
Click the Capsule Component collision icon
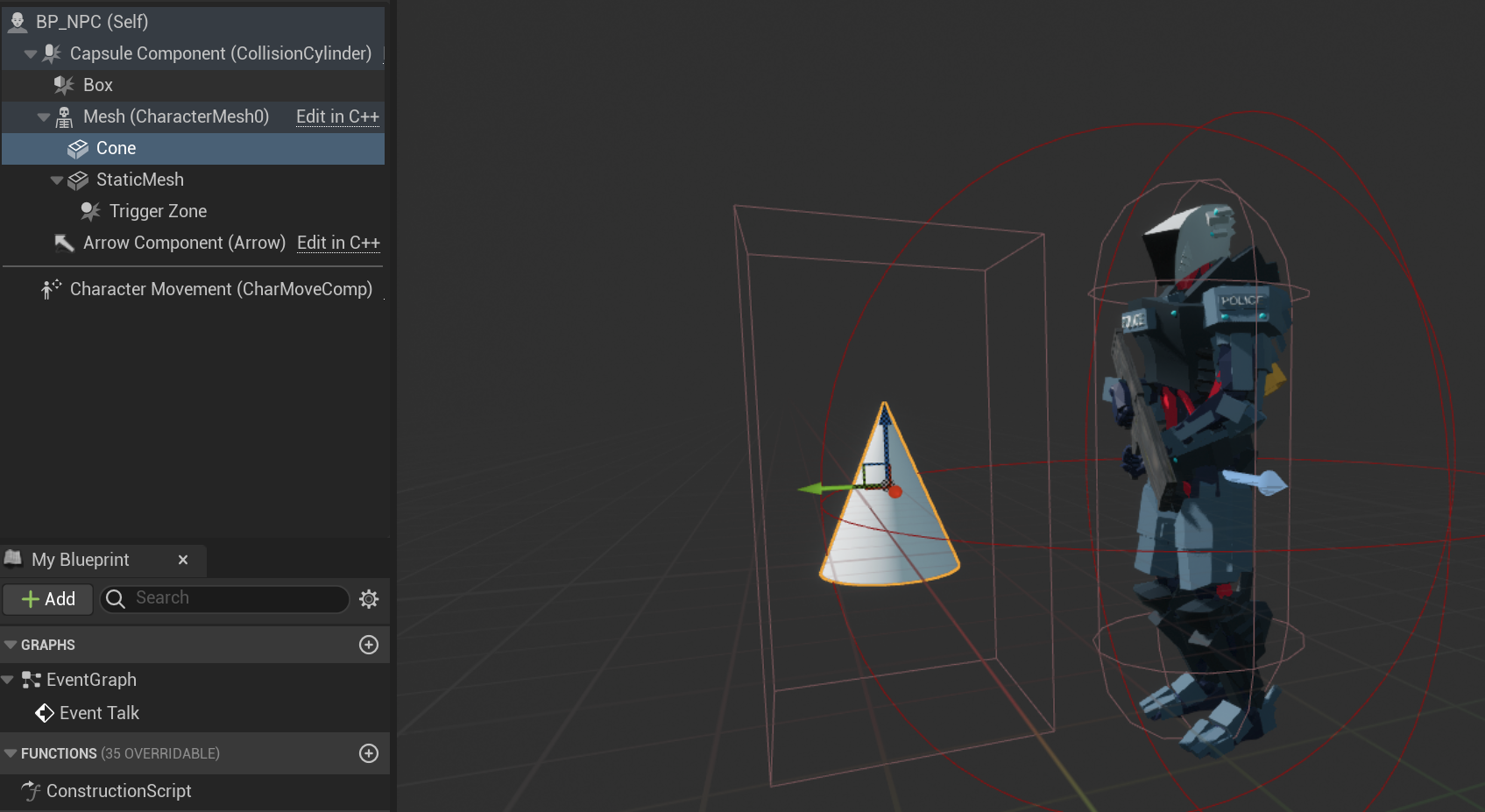pyautogui.click(x=53, y=53)
